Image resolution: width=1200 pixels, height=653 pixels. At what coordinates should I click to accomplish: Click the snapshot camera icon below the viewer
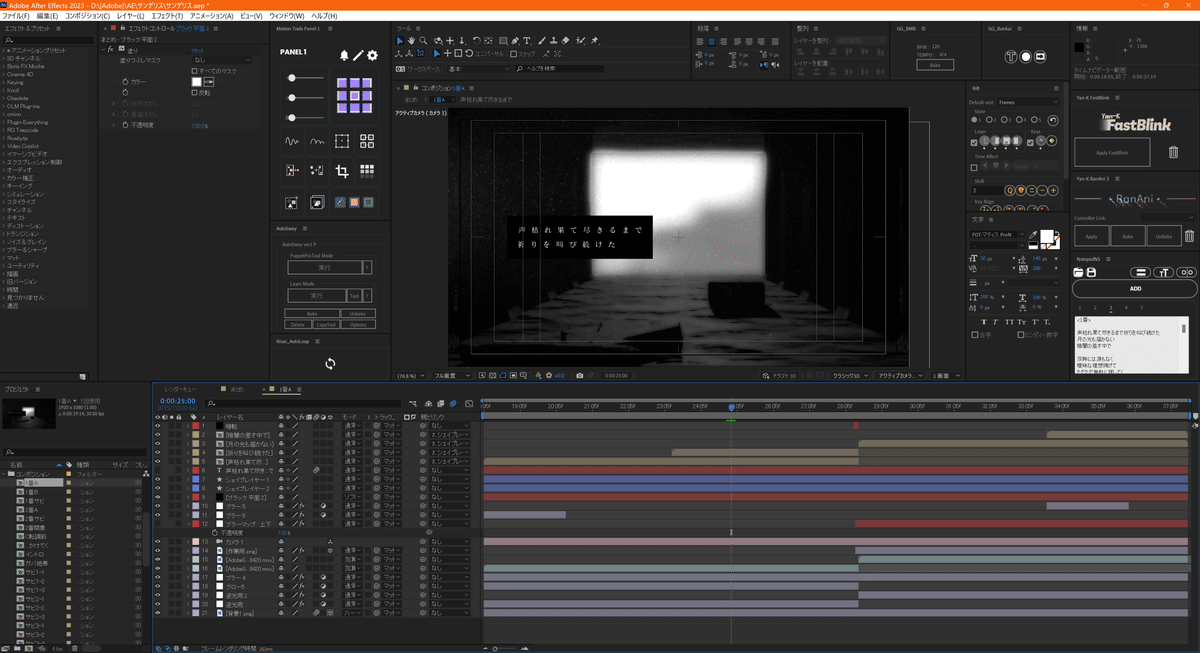[580, 376]
